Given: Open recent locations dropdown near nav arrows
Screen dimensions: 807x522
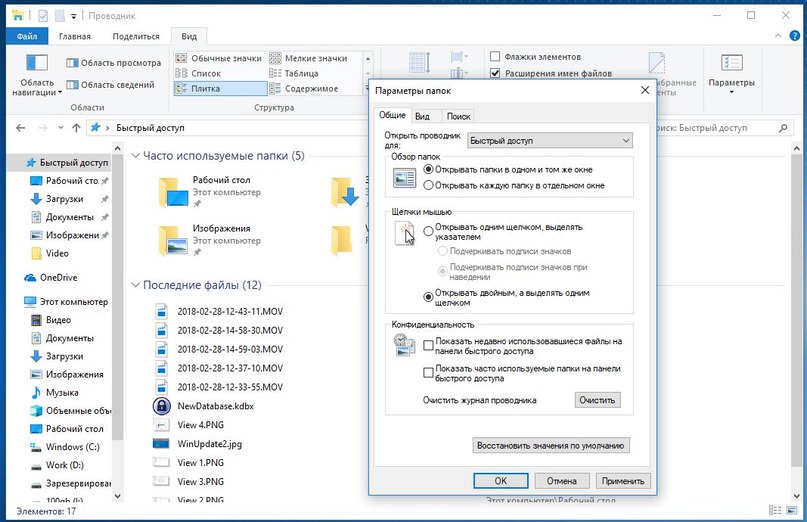Looking at the screenshot, I should pos(60,128).
